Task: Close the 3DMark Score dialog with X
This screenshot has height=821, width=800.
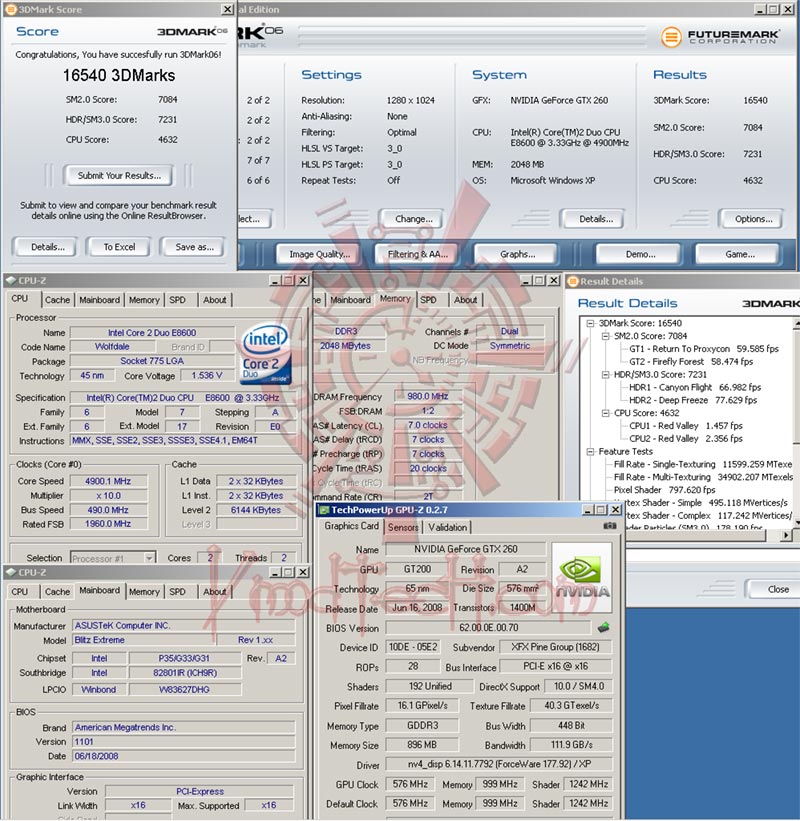Action: tap(227, 9)
